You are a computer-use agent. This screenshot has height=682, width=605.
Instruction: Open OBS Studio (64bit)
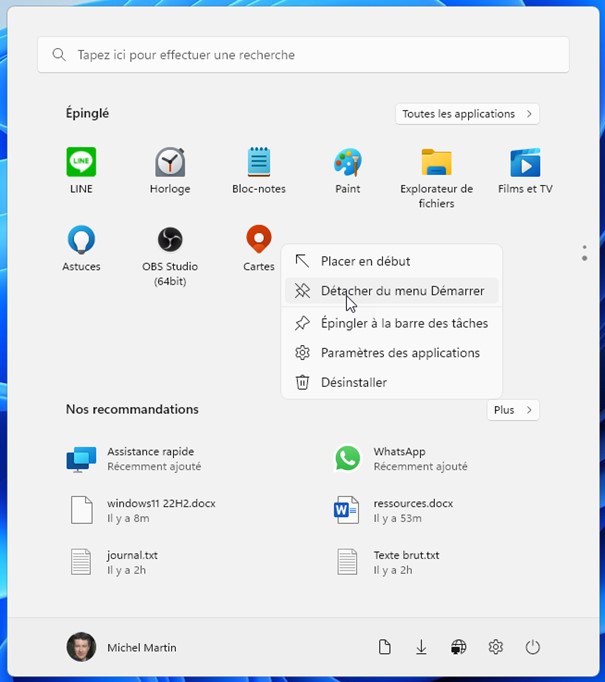[x=170, y=240]
